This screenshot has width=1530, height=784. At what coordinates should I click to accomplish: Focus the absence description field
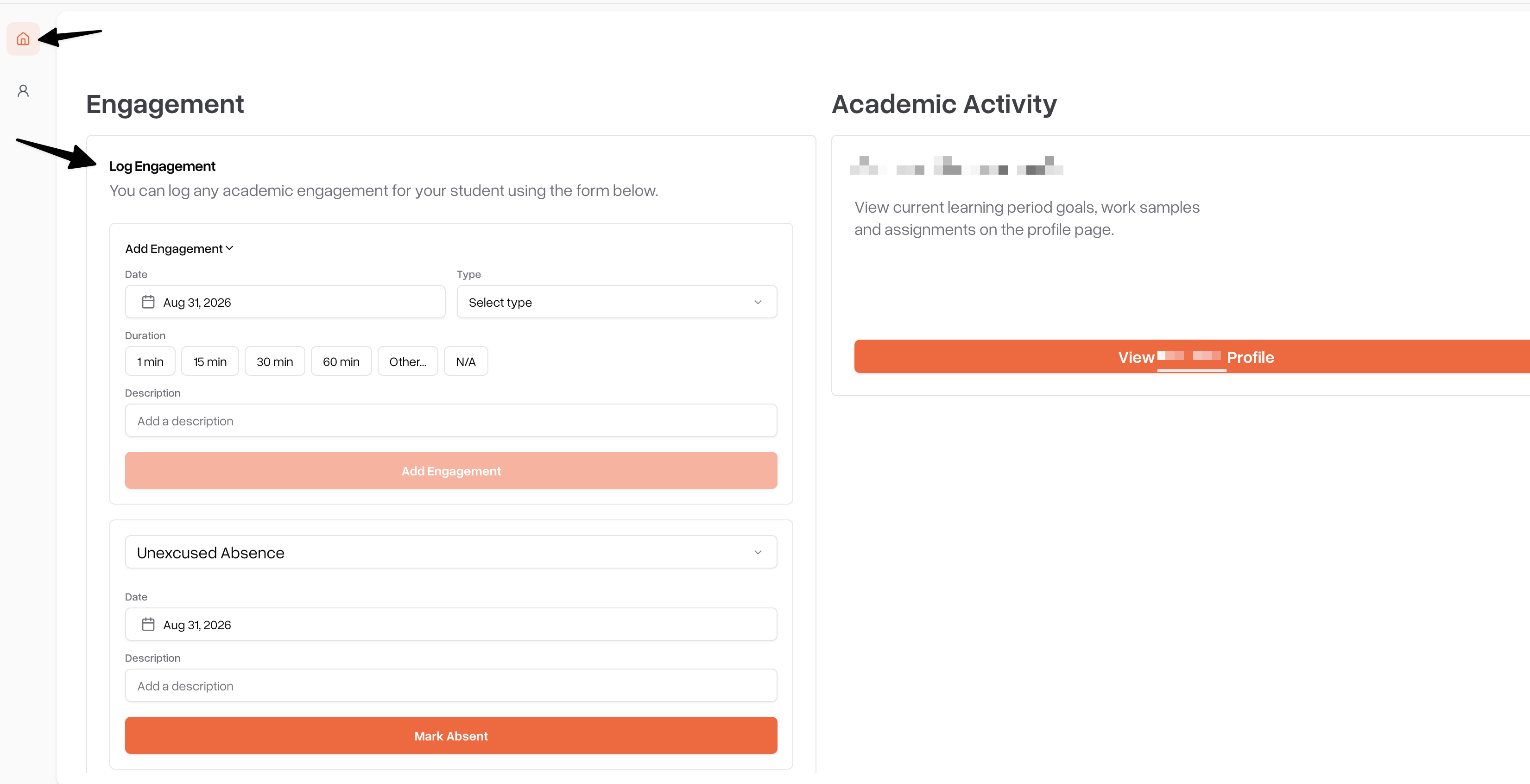click(x=451, y=686)
